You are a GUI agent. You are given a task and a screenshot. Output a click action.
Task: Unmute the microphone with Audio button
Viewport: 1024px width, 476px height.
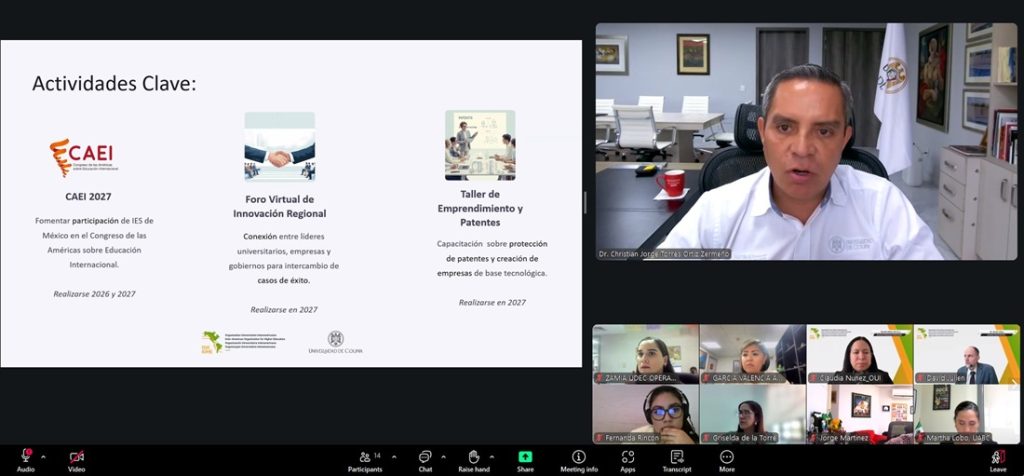25,457
